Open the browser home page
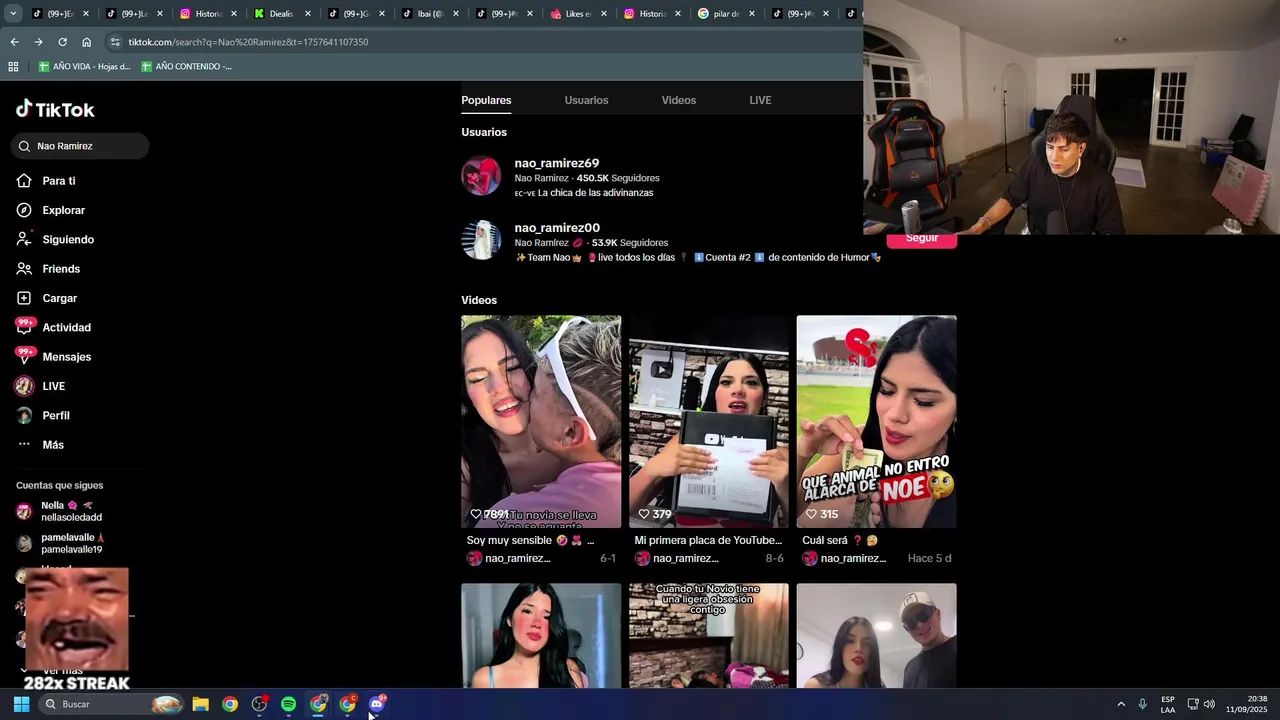The width and height of the screenshot is (1280, 720). [x=86, y=42]
